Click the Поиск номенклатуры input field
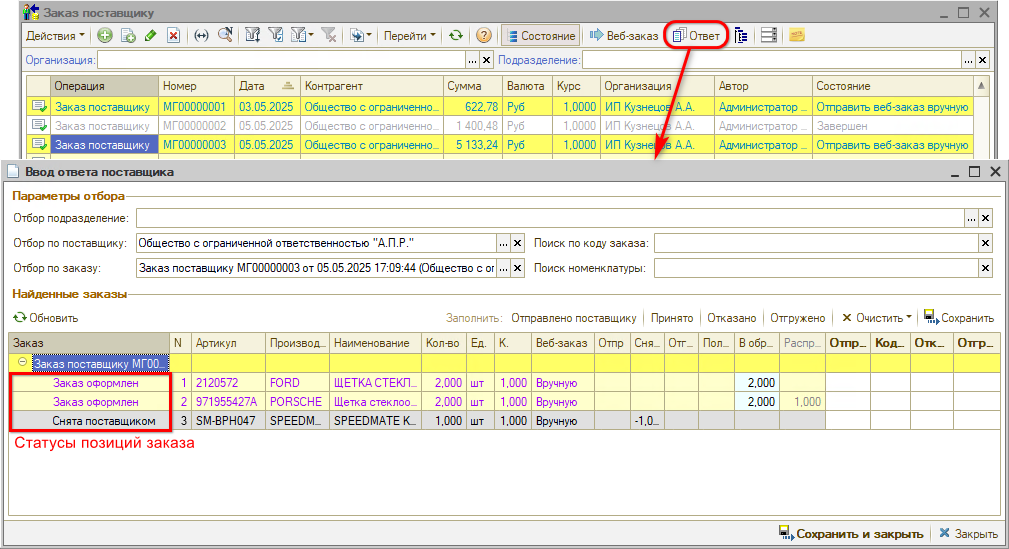The image size is (1009, 549). click(815, 268)
